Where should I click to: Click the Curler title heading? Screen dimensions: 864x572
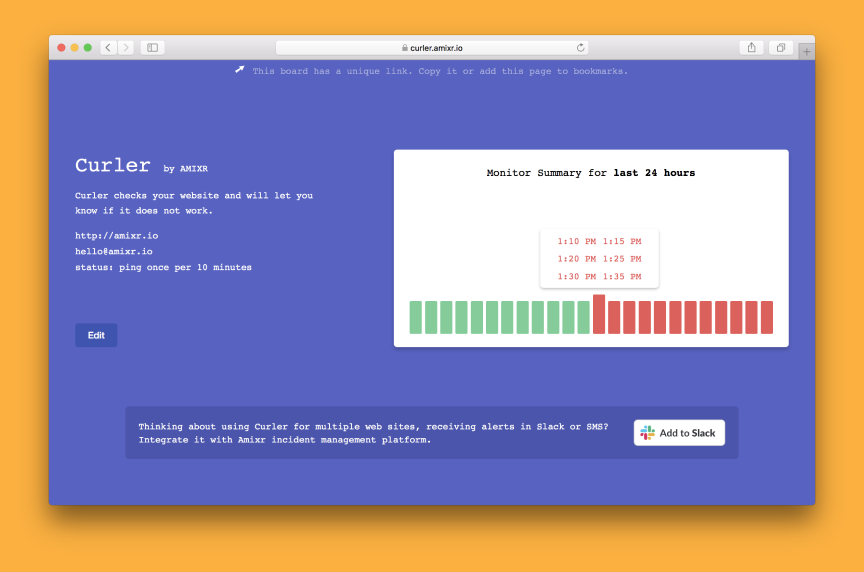113,165
